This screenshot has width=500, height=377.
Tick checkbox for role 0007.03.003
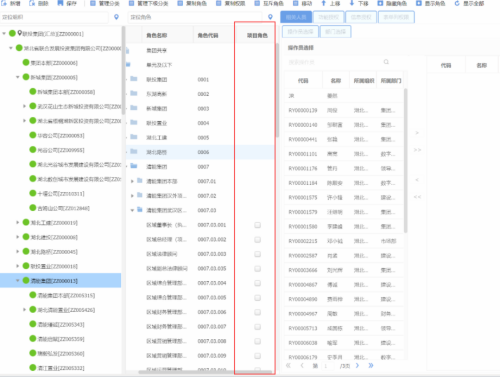coord(257,254)
